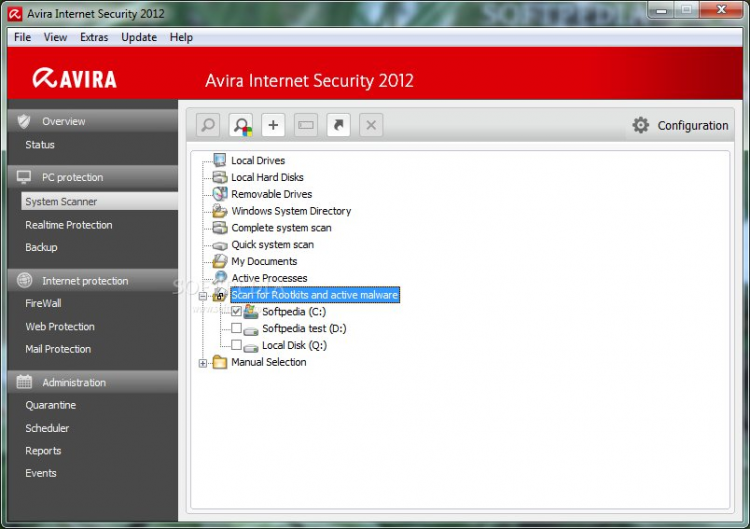The width and height of the screenshot is (750, 529).
Task: Click the rename profile toolbar icon
Action: click(x=306, y=125)
